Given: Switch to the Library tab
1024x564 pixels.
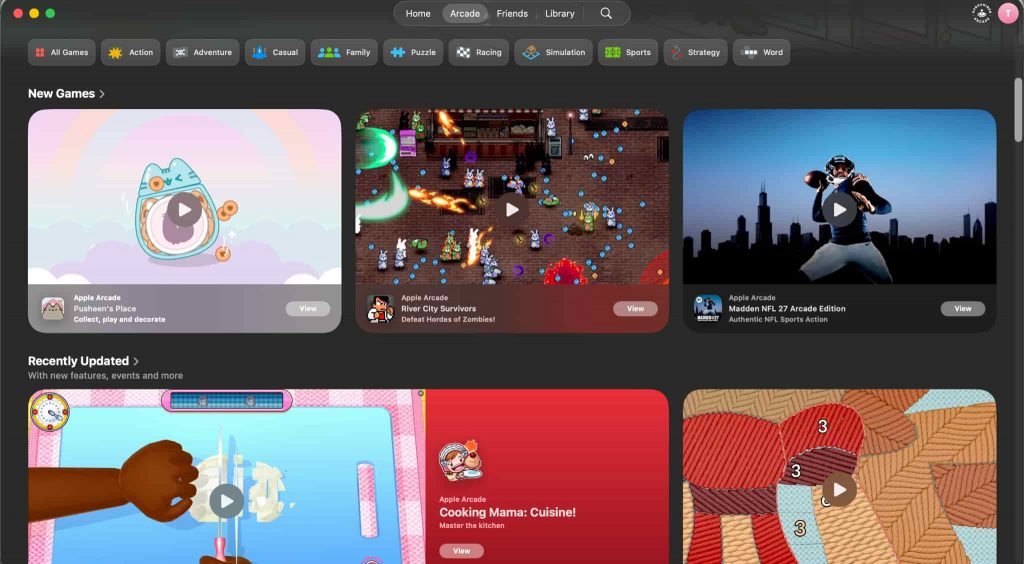Looking at the screenshot, I should point(560,13).
